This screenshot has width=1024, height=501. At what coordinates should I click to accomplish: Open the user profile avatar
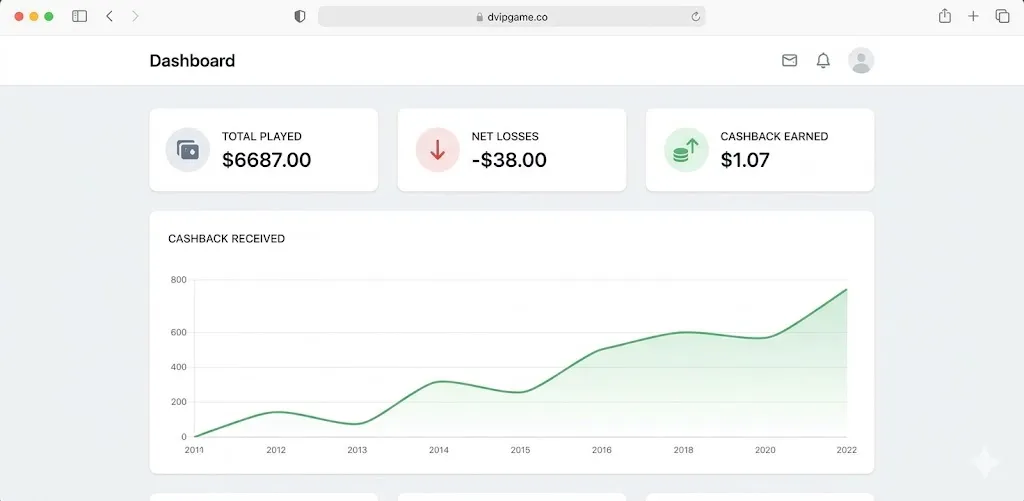pos(861,60)
